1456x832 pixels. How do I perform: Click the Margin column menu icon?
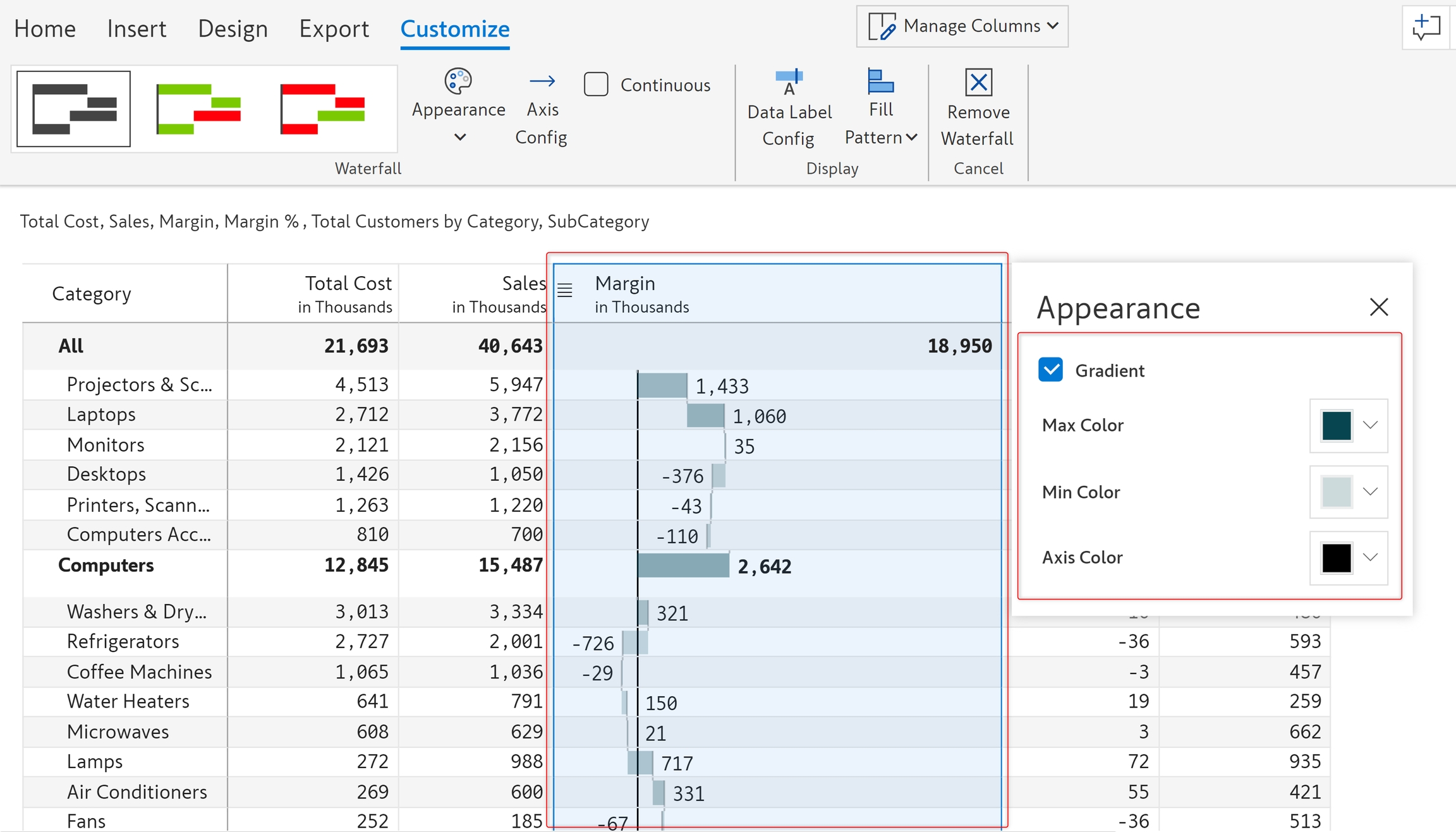point(565,290)
